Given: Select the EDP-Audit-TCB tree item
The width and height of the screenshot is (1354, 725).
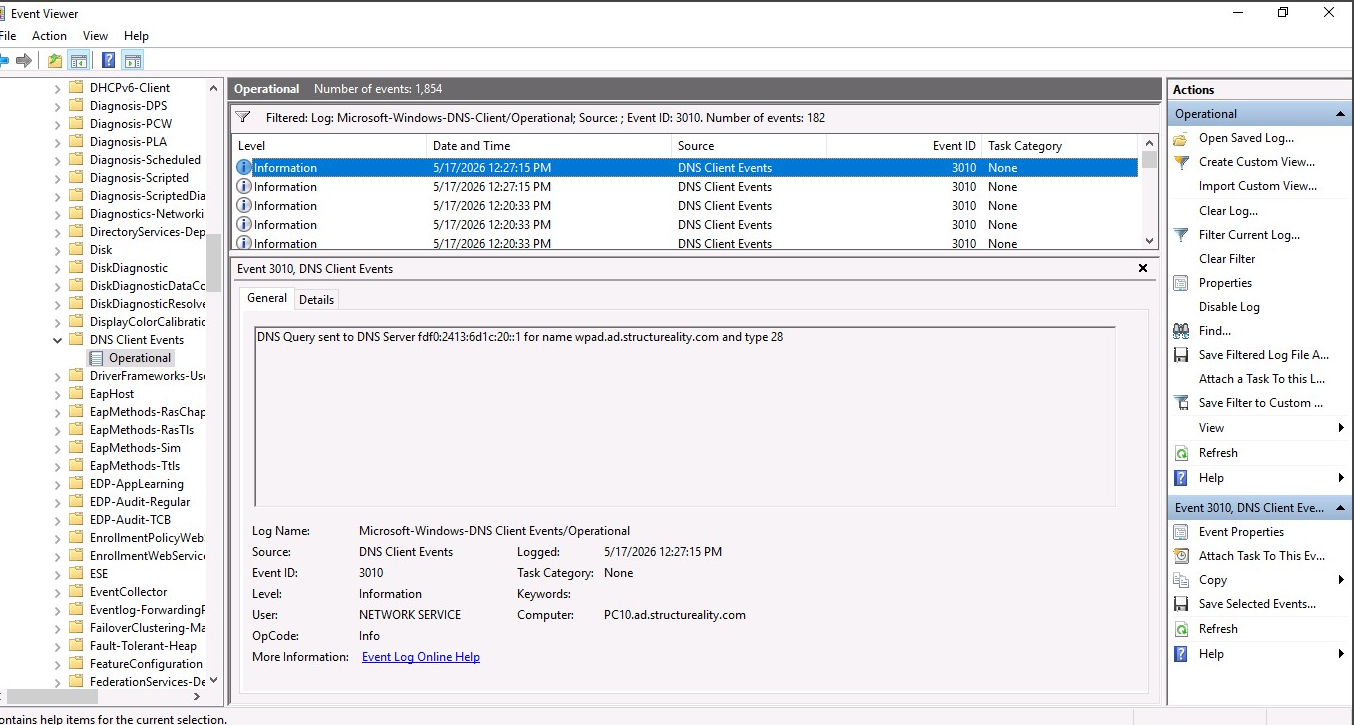Looking at the screenshot, I should coord(130,520).
